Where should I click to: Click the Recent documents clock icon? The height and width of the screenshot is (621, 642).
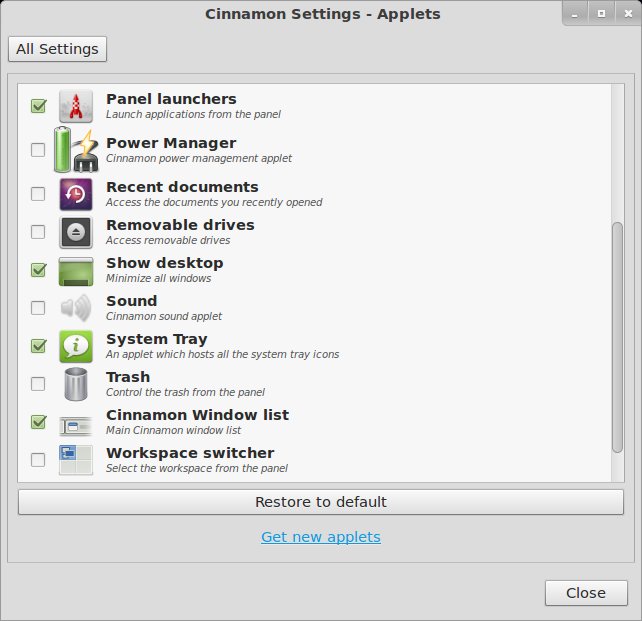[76, 194]
